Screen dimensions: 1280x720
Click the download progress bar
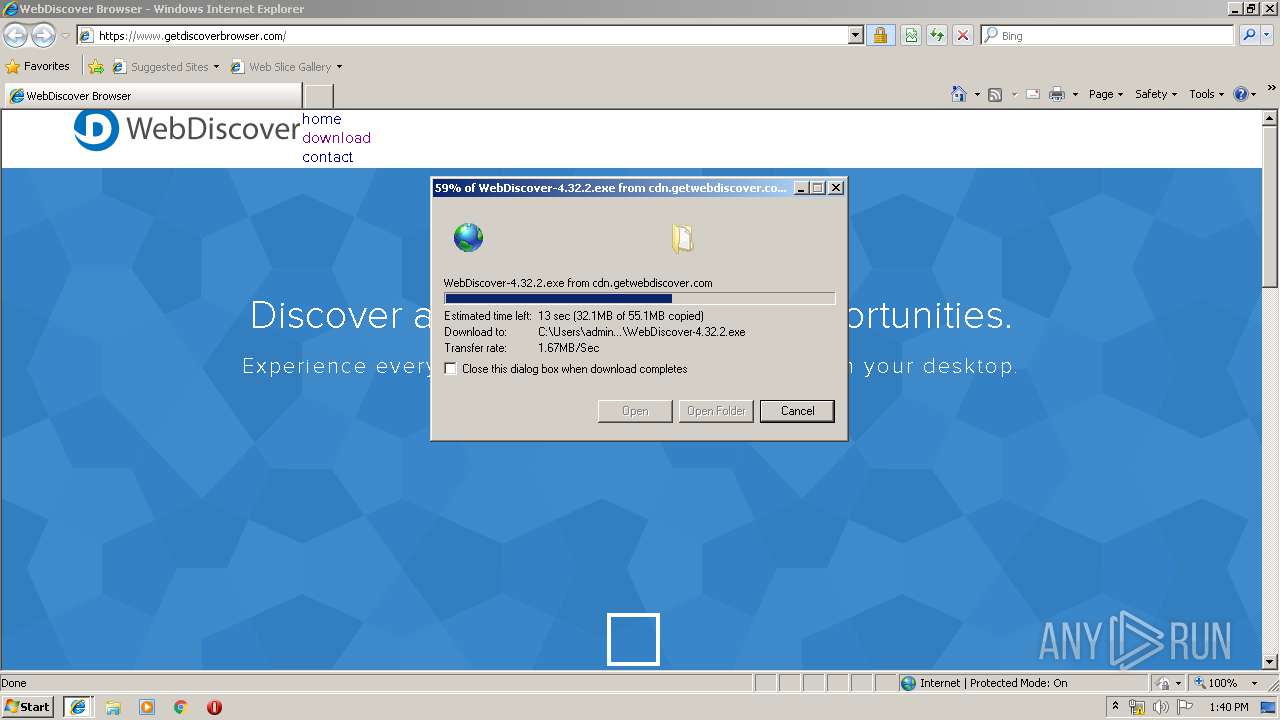639,298
